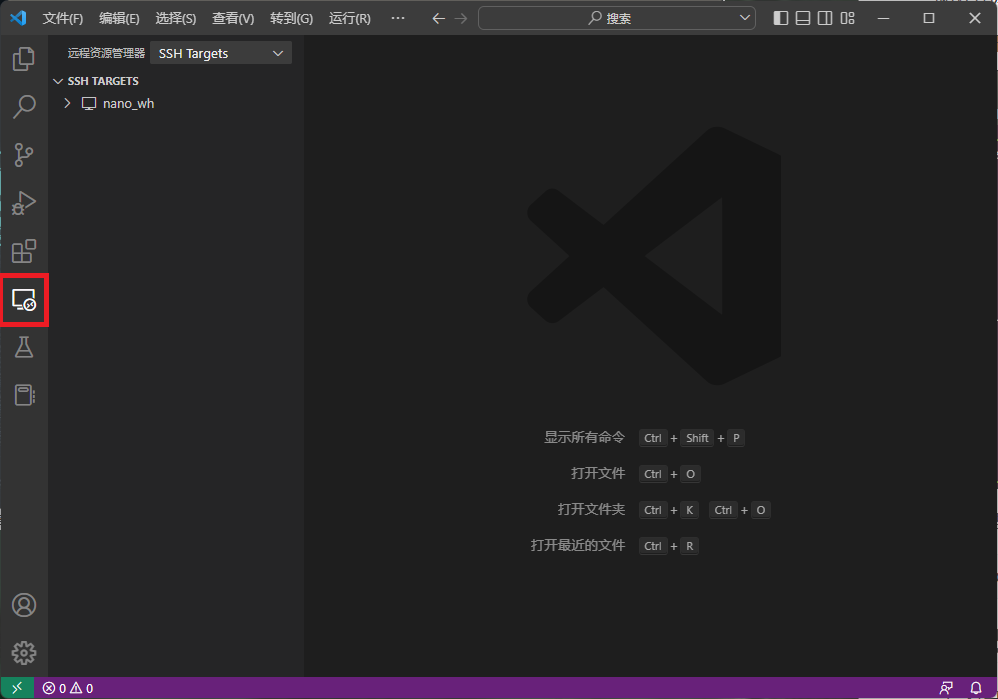
Task: Click the green remote window indicator
Action: [x=17, y=688]
